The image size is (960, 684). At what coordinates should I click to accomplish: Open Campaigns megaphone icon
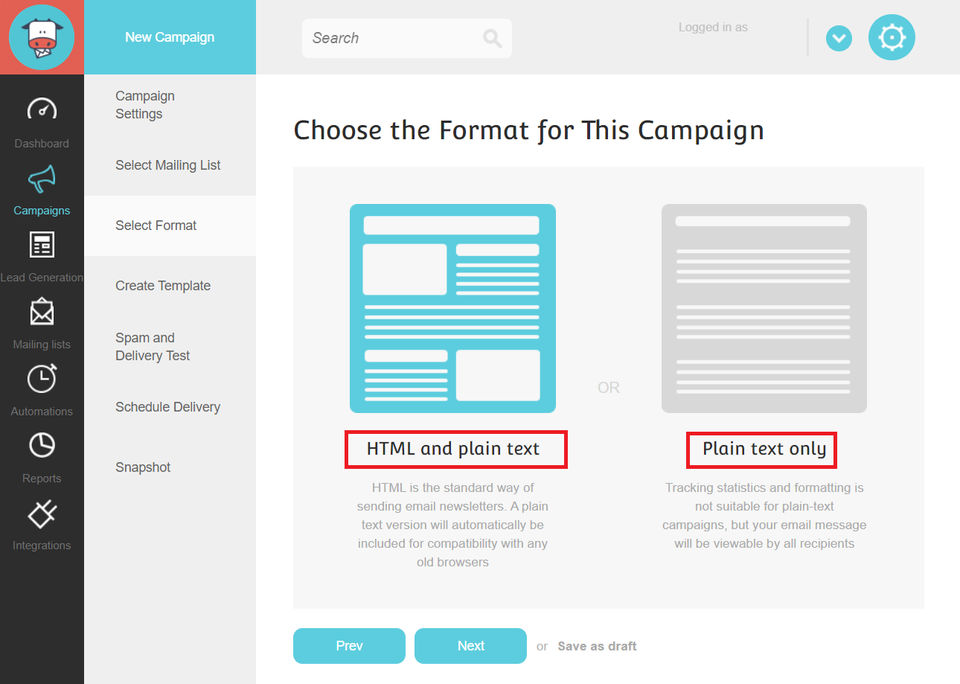pyautogui.click(x=42, y=179)
